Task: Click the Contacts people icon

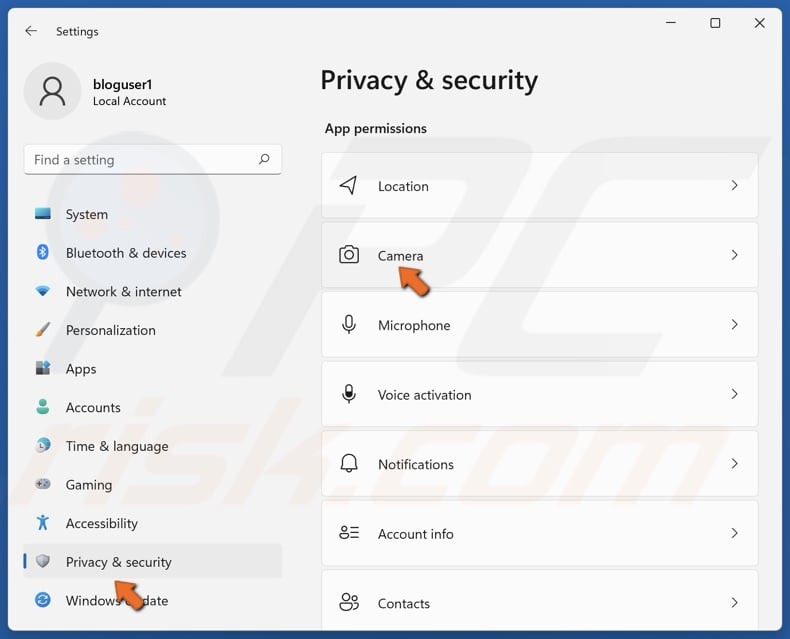Action: coord(349,602)
